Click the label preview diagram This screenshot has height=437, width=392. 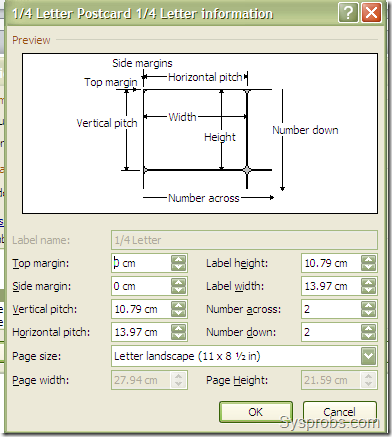[200, 133]
